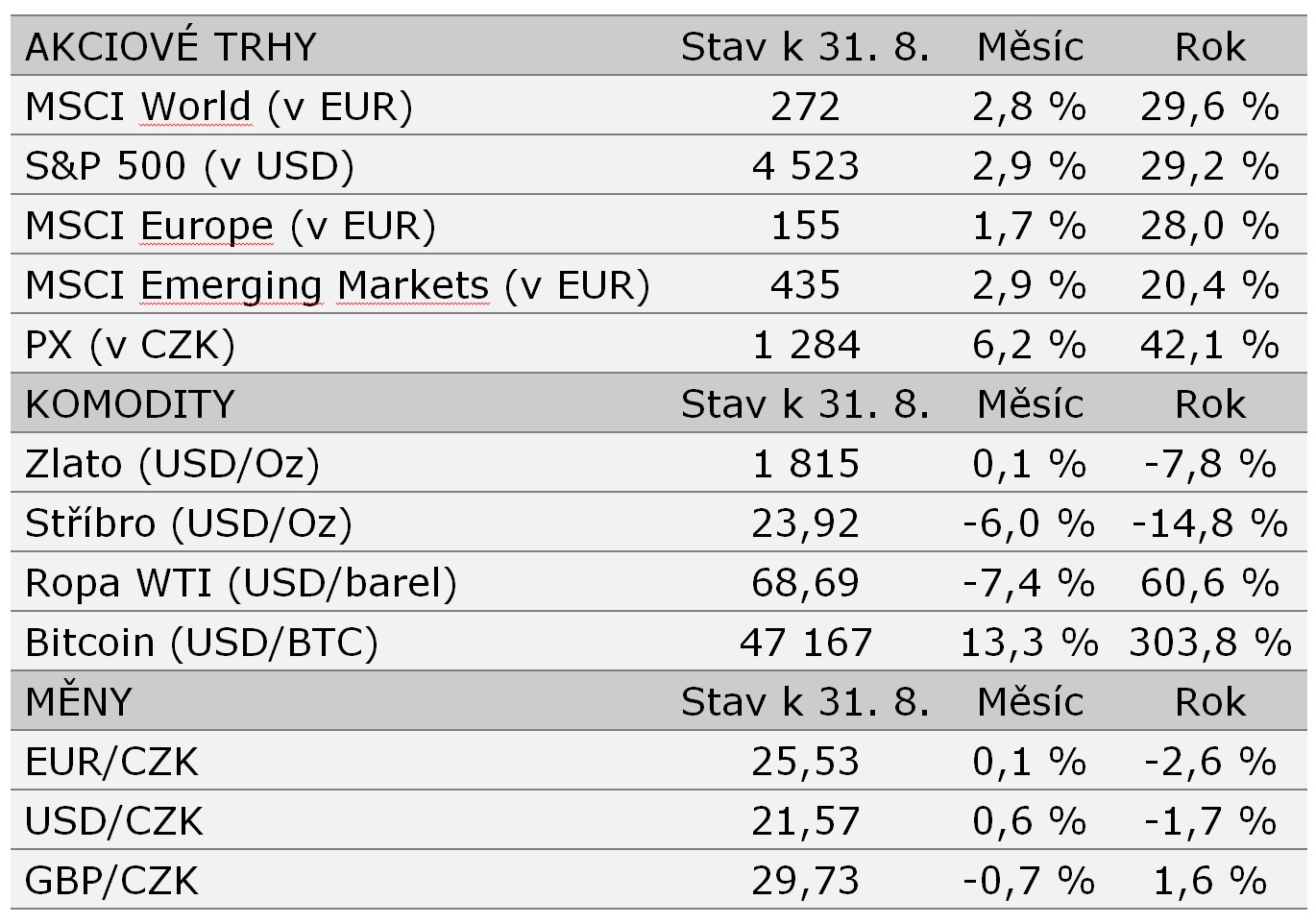
Task: Select the MSCI Europe (v EUR) label
Action: (231, 226)
